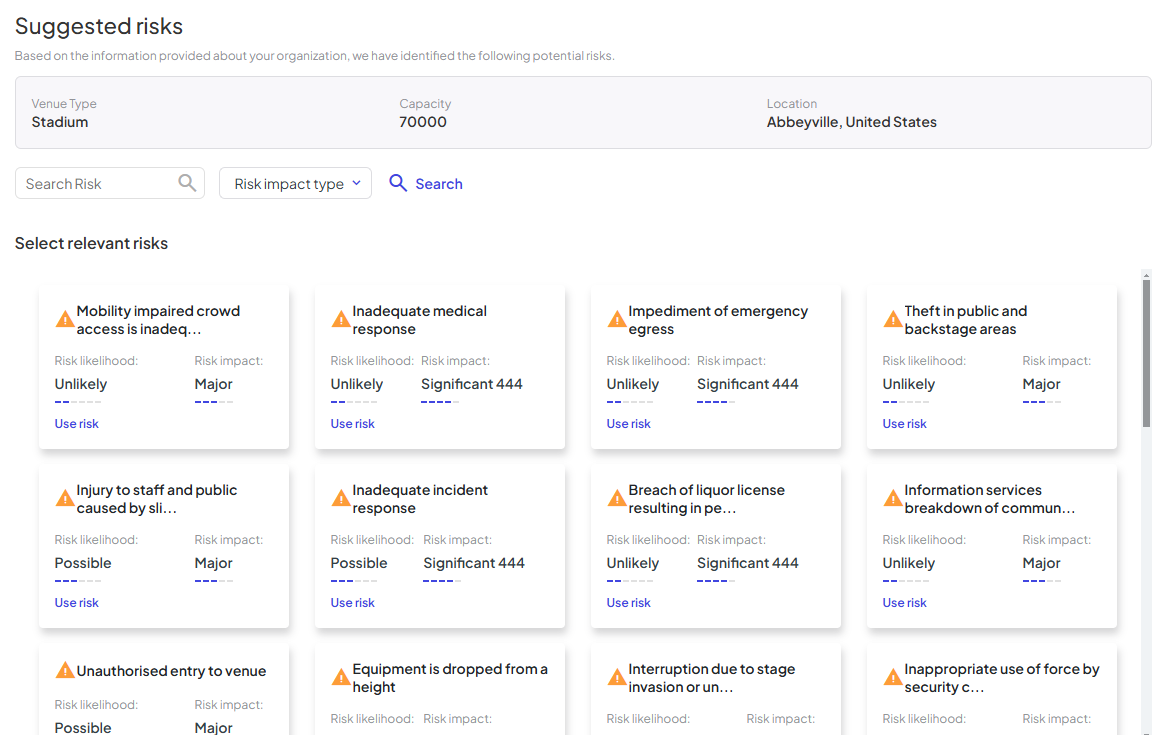Click the blue magnifier icon beside Search
This screenshot has width=1164, height=735.
pyautogui.click(x=398, y=183)
